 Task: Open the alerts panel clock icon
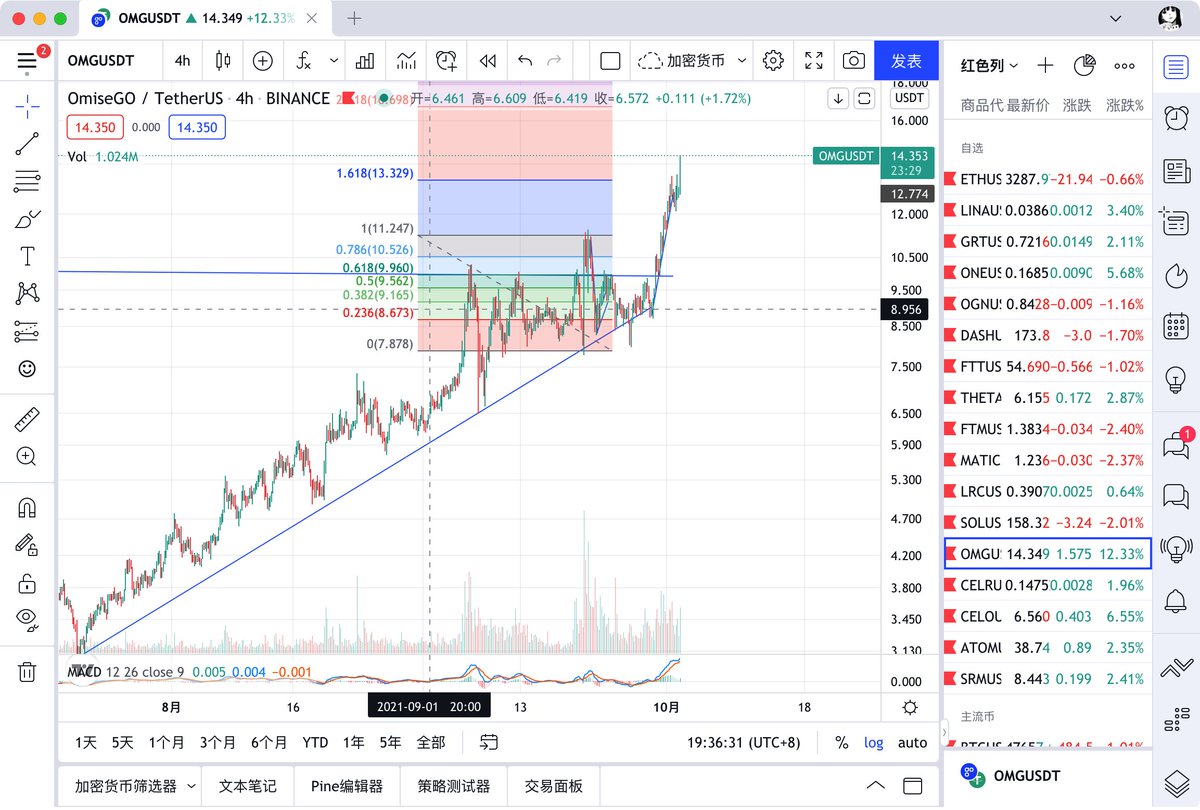coord(1176,118)
